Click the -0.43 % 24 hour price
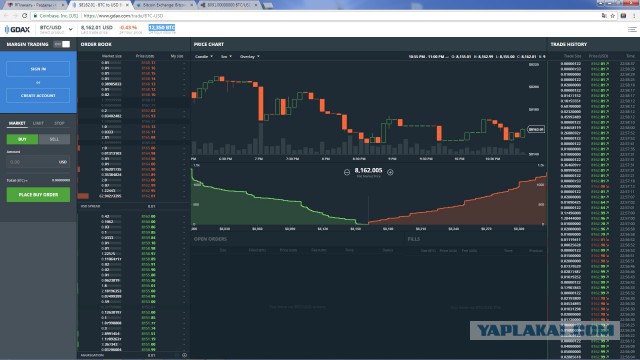This screenshot has width=640, height=360. [128, 27]
